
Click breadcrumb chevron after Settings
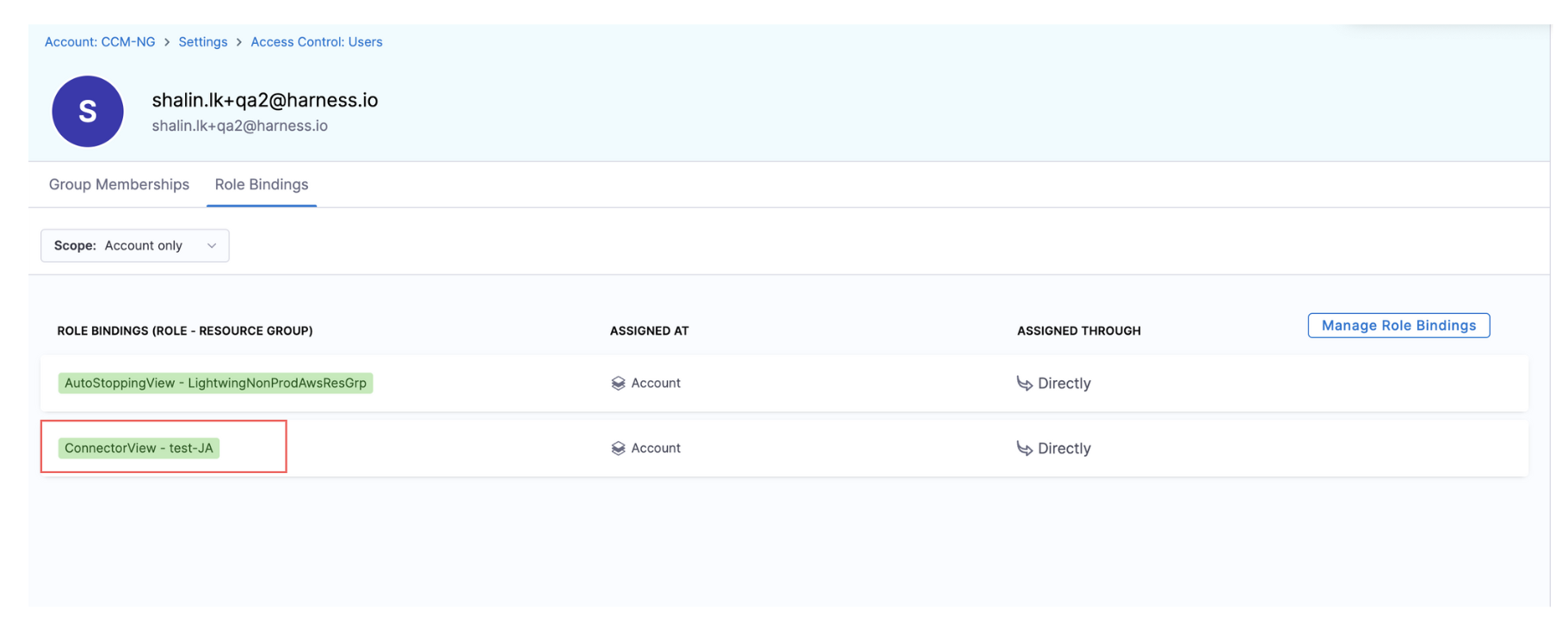pos(239,42)
